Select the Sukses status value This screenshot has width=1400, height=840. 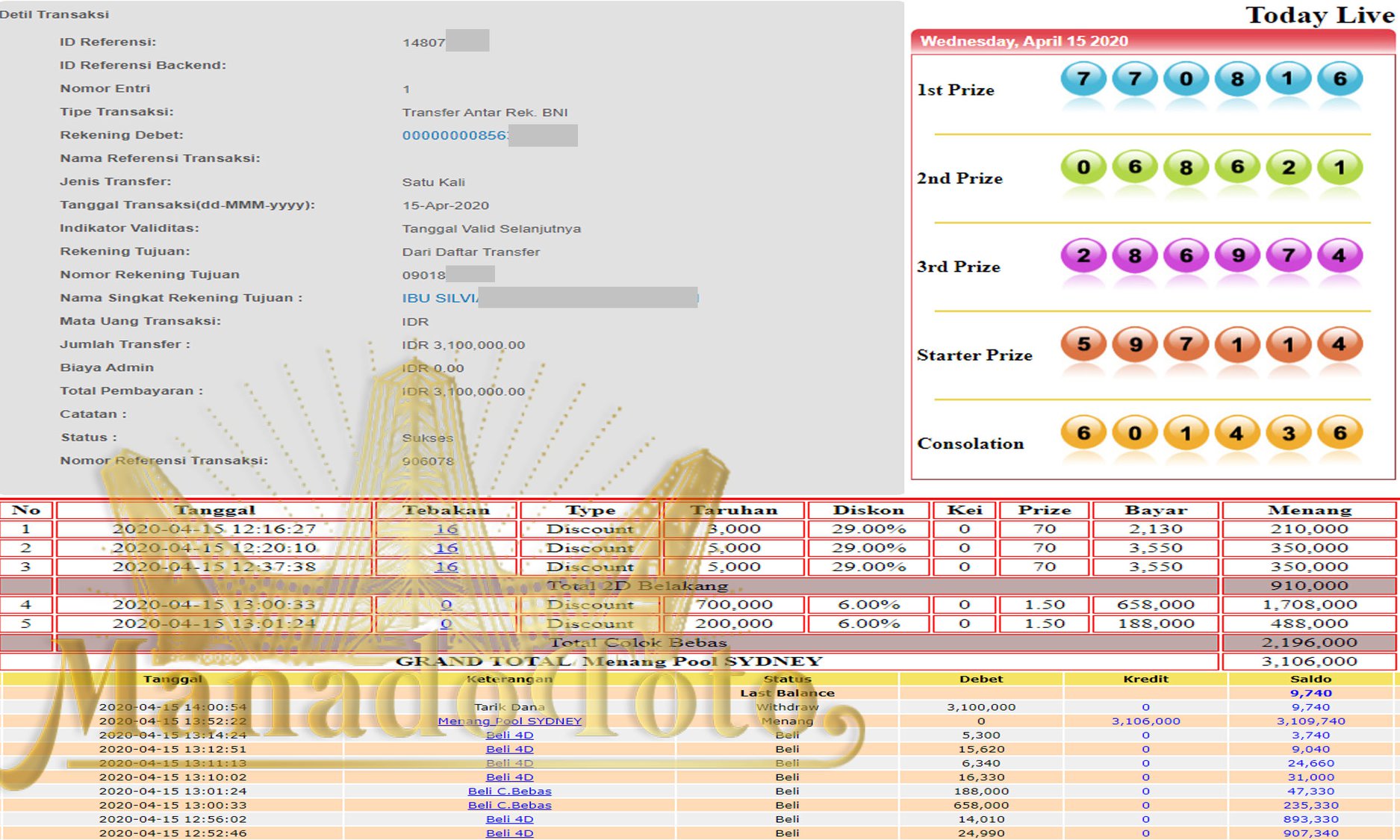[x=428, y=438]
